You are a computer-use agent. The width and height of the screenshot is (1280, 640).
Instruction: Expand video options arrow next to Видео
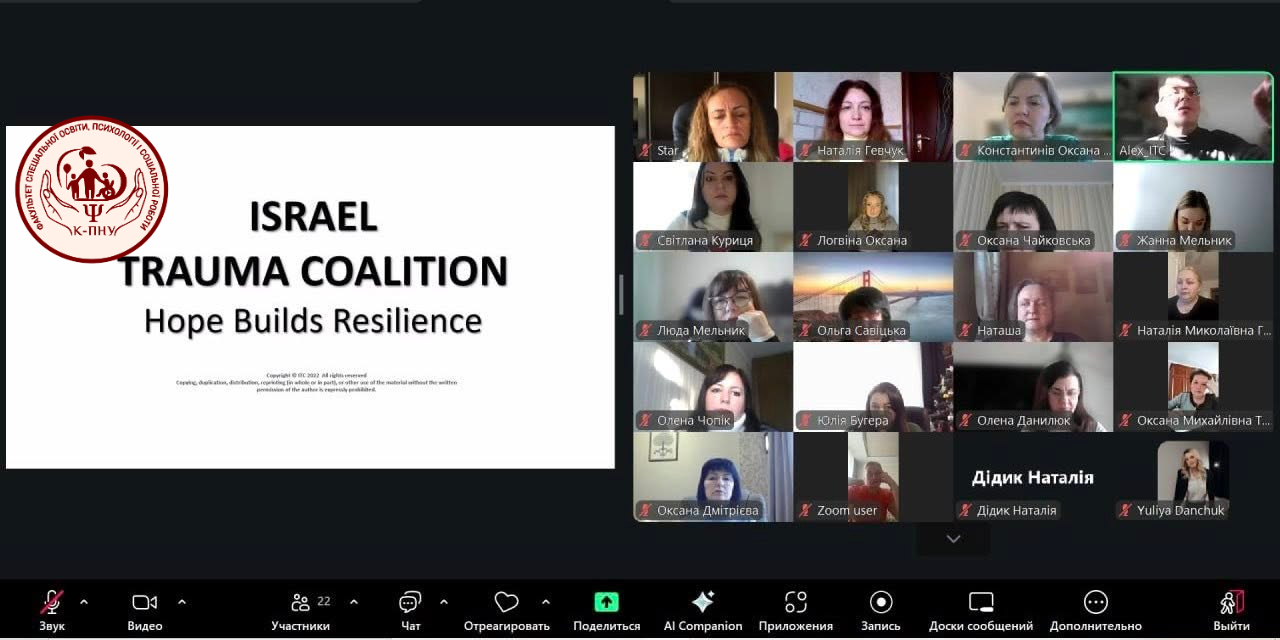click(x=182, y=602)
